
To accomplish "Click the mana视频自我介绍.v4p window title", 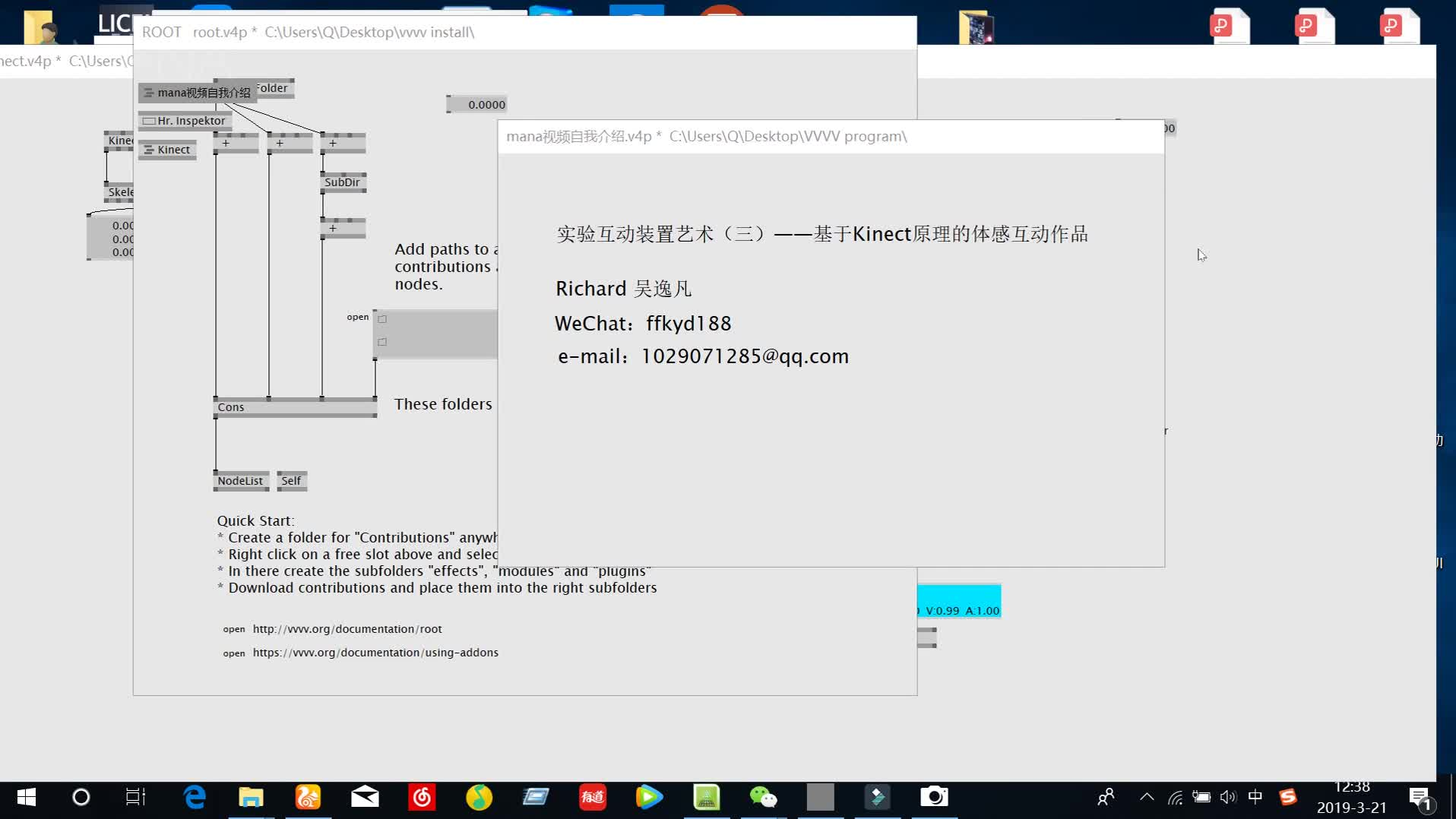I will 707,137.
